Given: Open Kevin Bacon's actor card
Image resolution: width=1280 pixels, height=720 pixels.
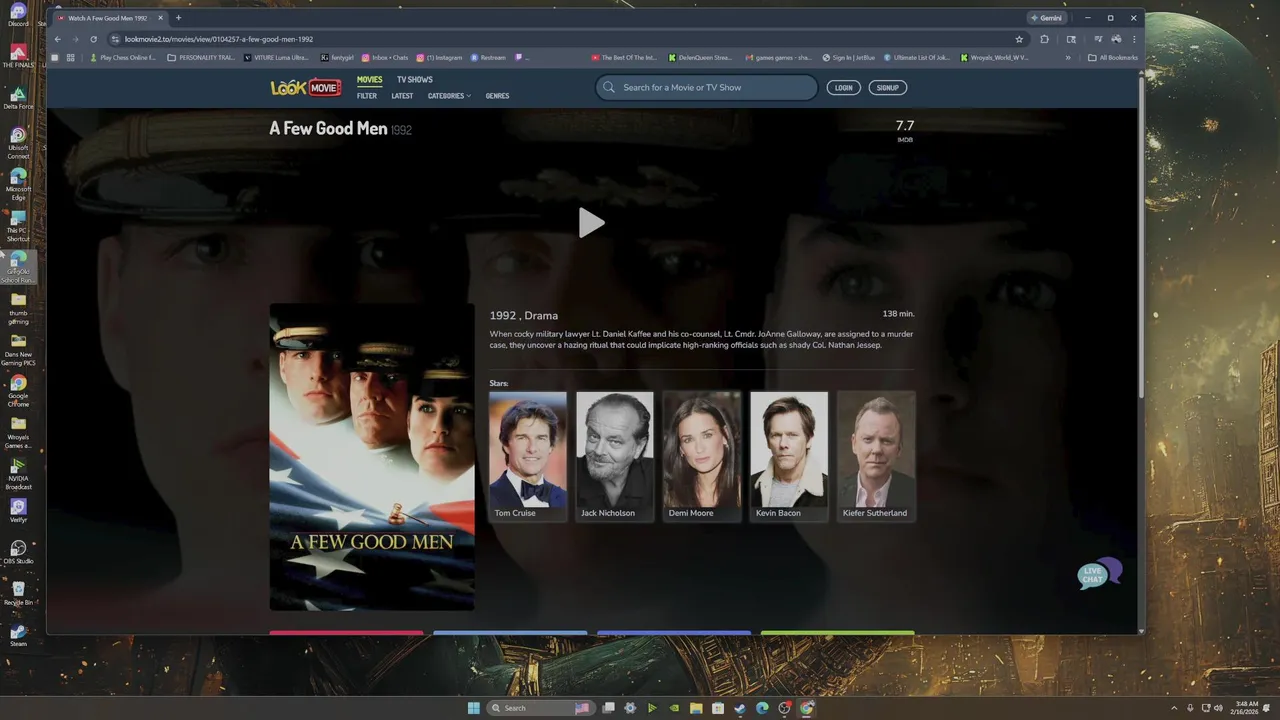Looking at the screenshot, I should pyautogui.click(x=789, y=456).
